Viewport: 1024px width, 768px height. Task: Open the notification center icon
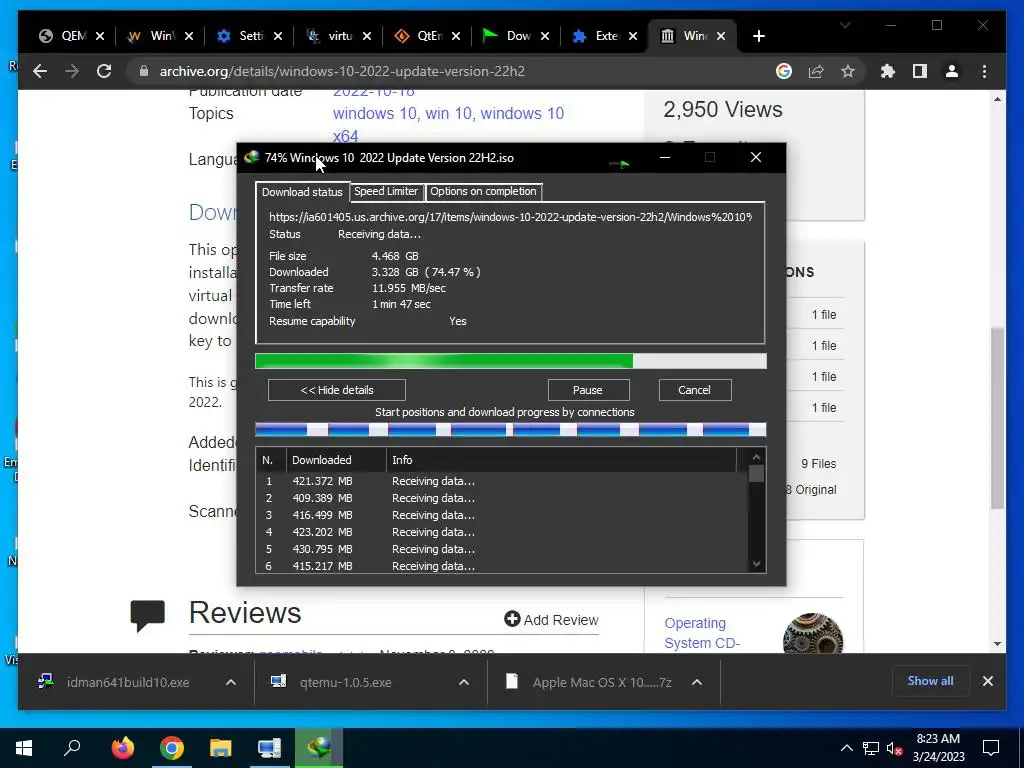pos(991,748)
